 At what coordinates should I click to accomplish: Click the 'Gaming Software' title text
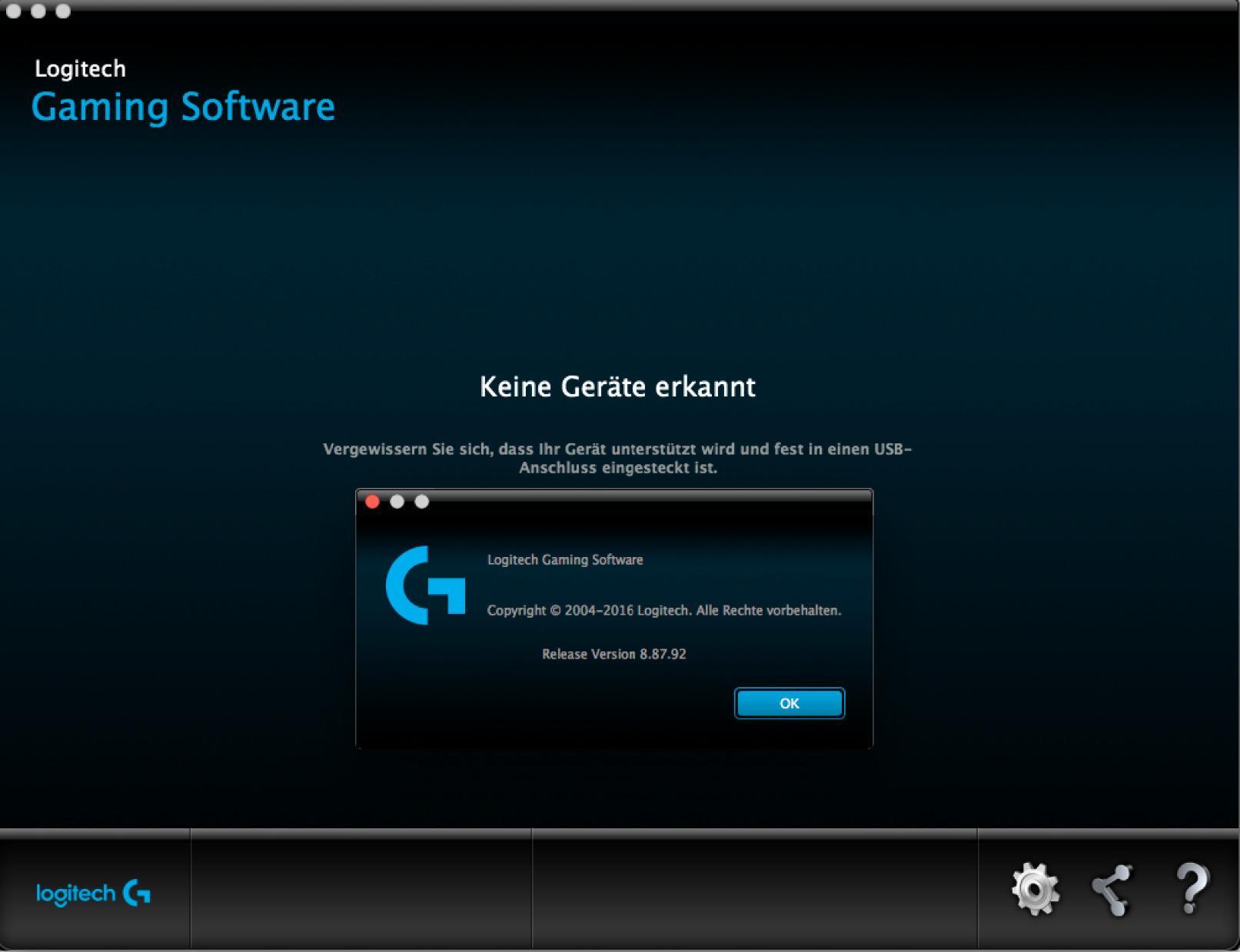[x=183, y=107]
